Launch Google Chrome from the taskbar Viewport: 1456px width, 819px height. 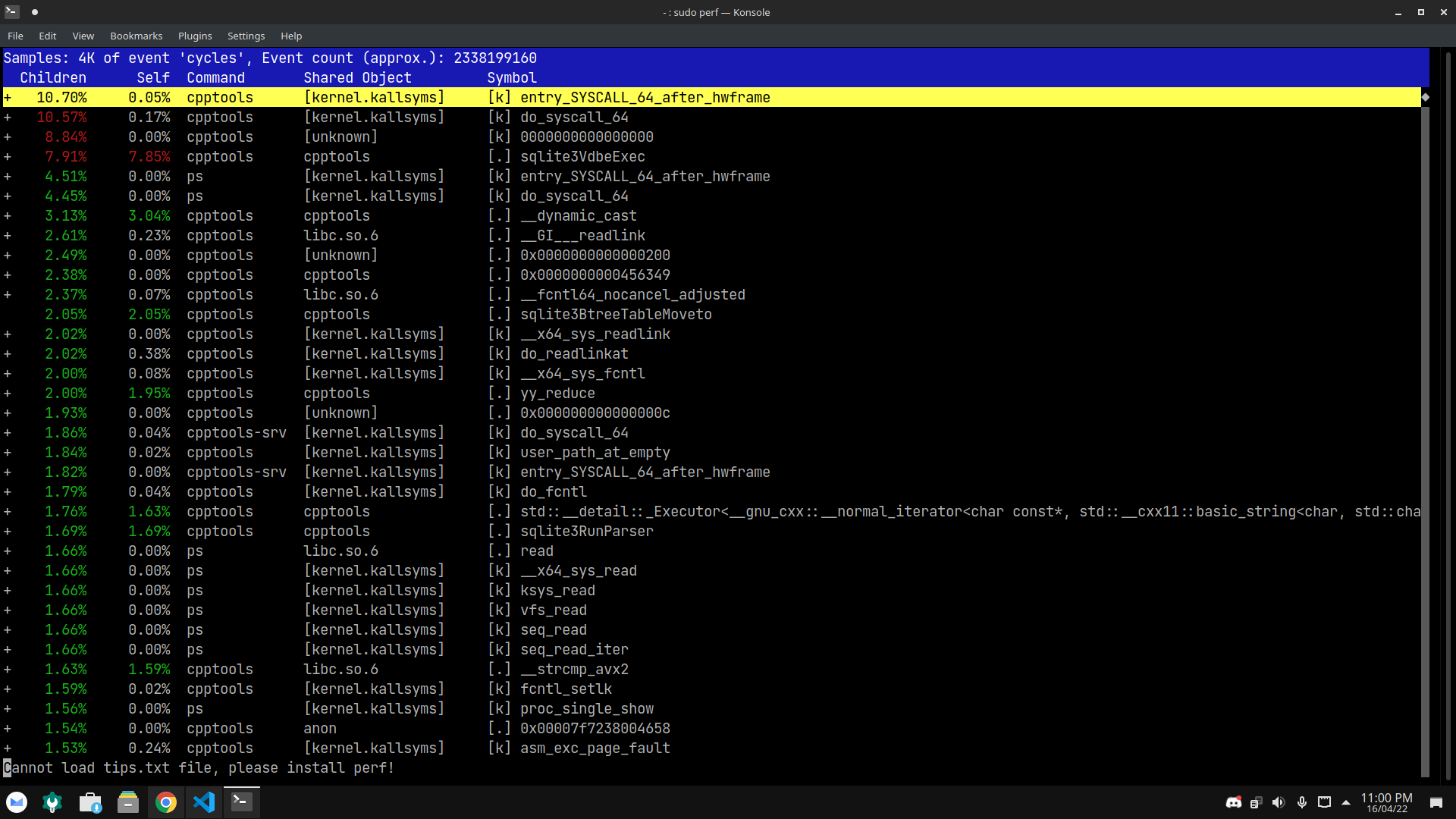click(165, 802)
